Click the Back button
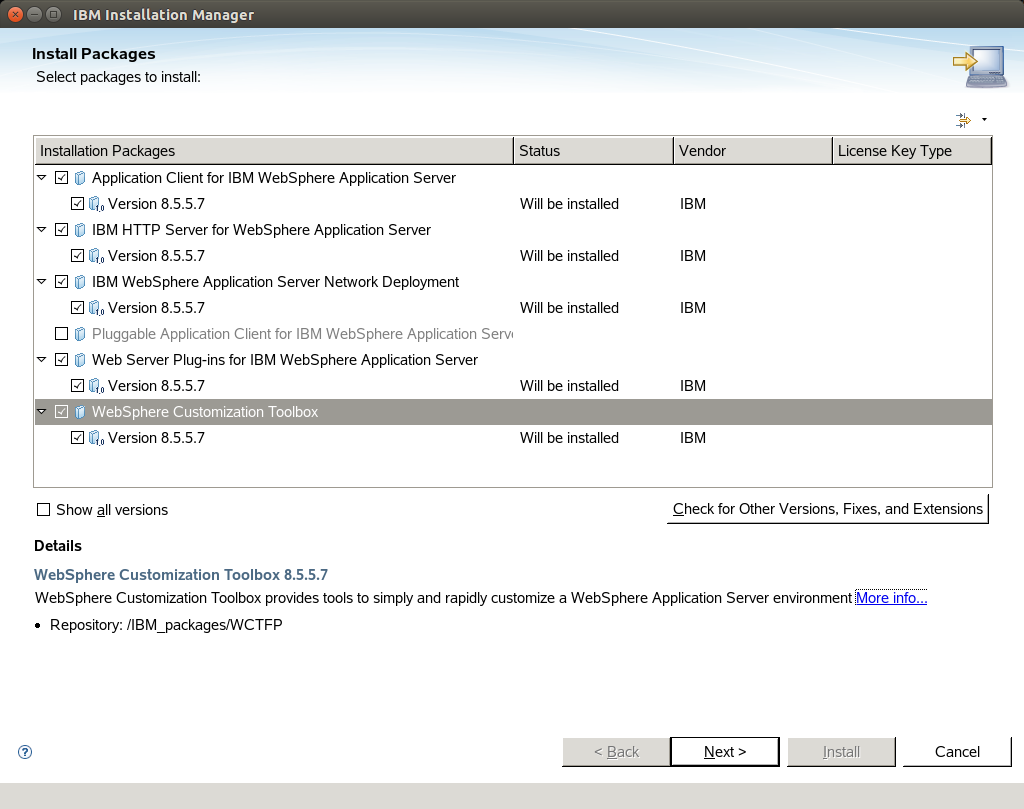The width and height of the screenshot is (1024, 809). pyautogui.click(x=616, y=752)
